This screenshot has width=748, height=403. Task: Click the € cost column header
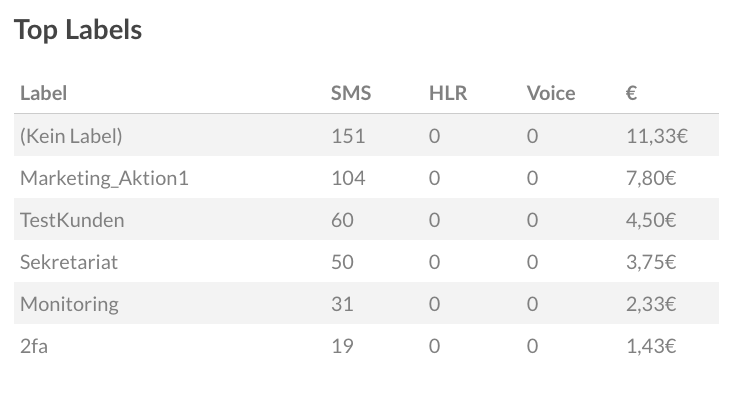point(631,93)
